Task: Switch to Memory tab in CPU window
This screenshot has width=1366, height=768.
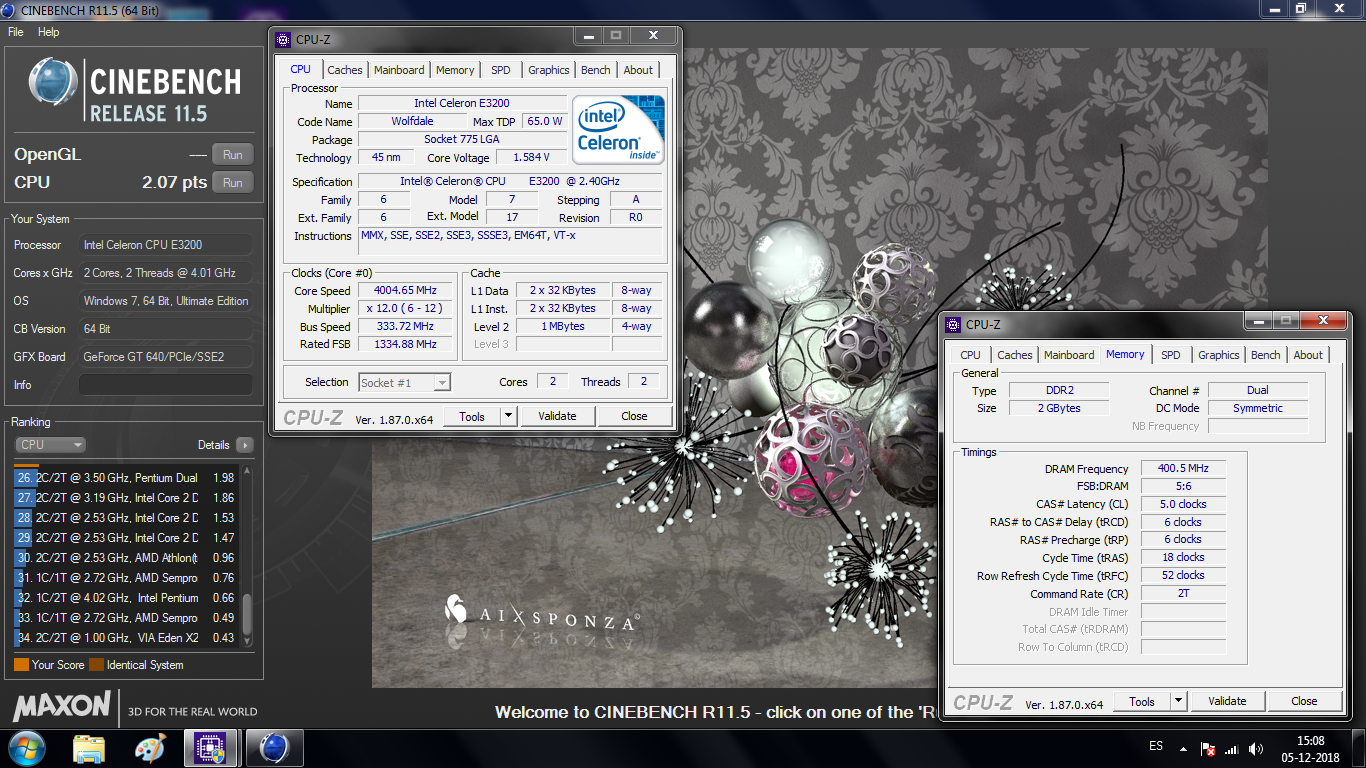Action: pos(455,70)
